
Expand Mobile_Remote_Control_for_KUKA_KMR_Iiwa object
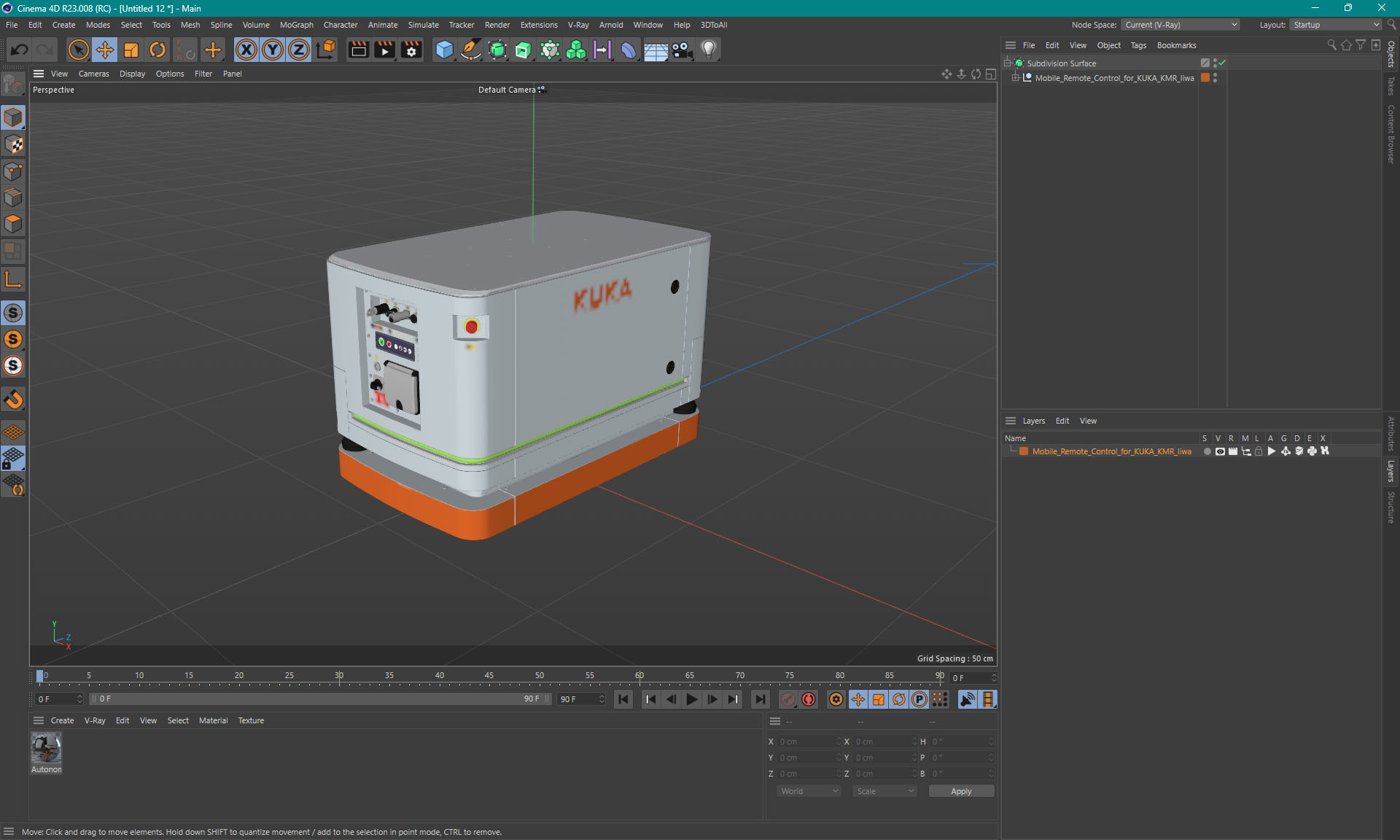(1015, 78)
